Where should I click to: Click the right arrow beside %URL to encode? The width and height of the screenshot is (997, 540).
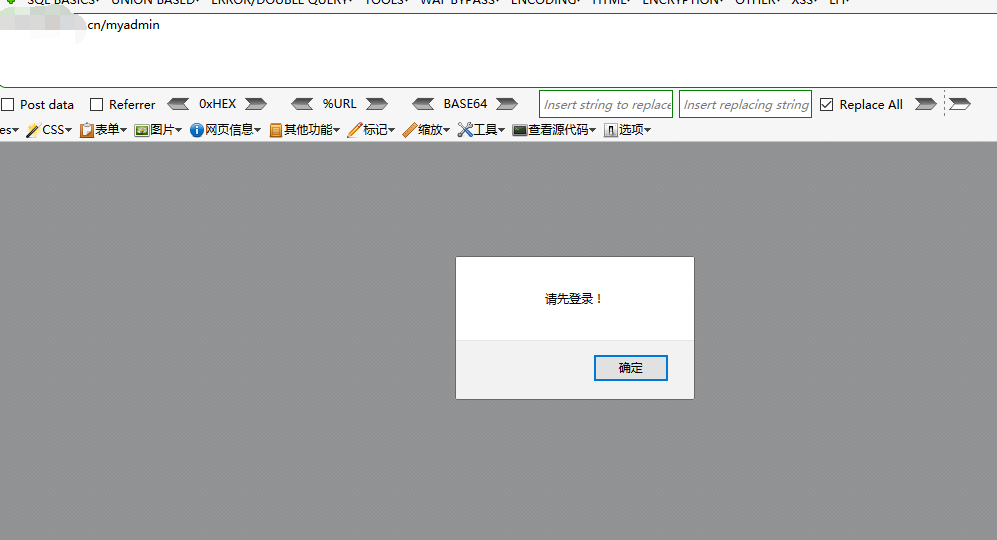[376, 104]
